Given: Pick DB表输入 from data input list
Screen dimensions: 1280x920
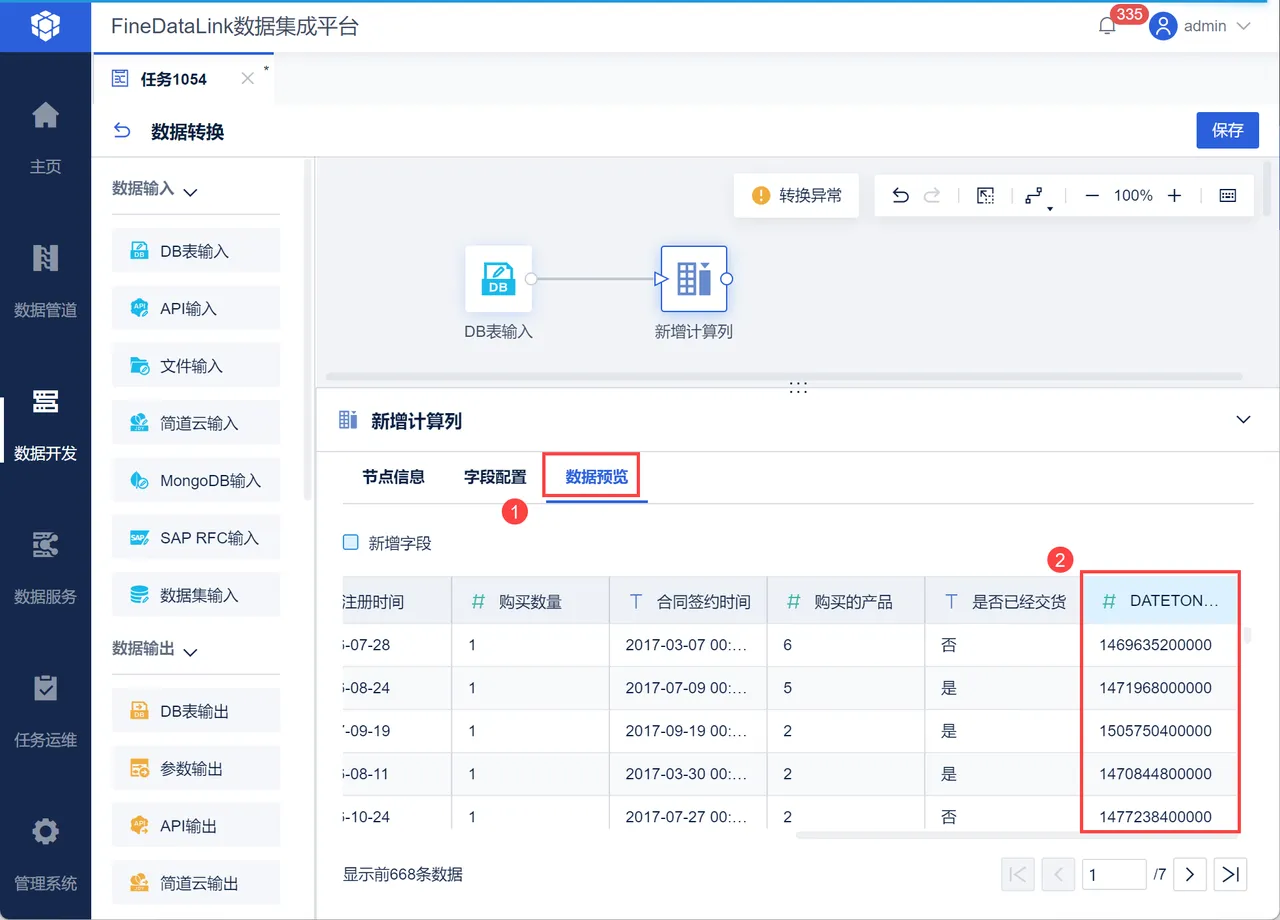Looking at the screenshot, I should tap(196, 251).
